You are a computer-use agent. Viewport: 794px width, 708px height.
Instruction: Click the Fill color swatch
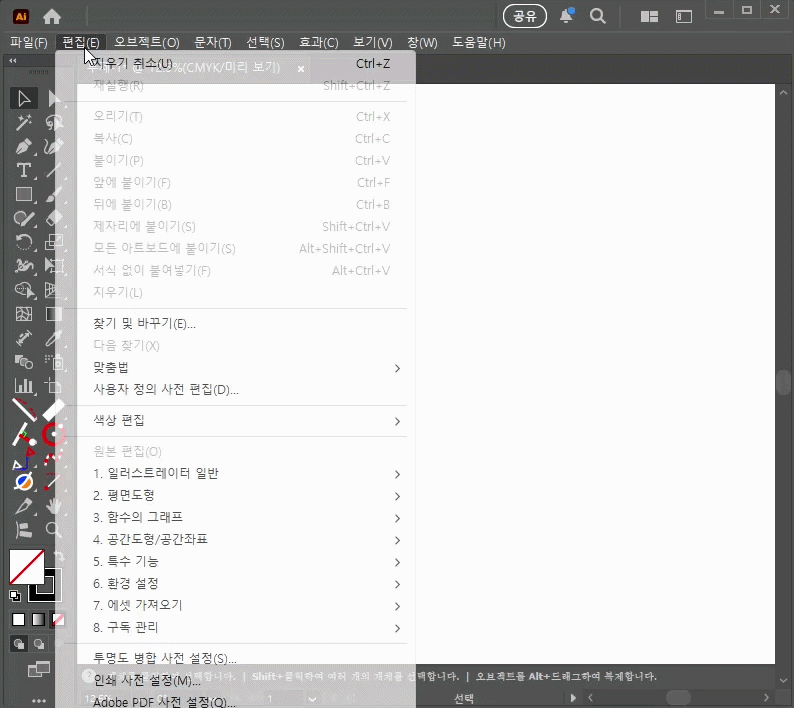click(x=26, y=567)
